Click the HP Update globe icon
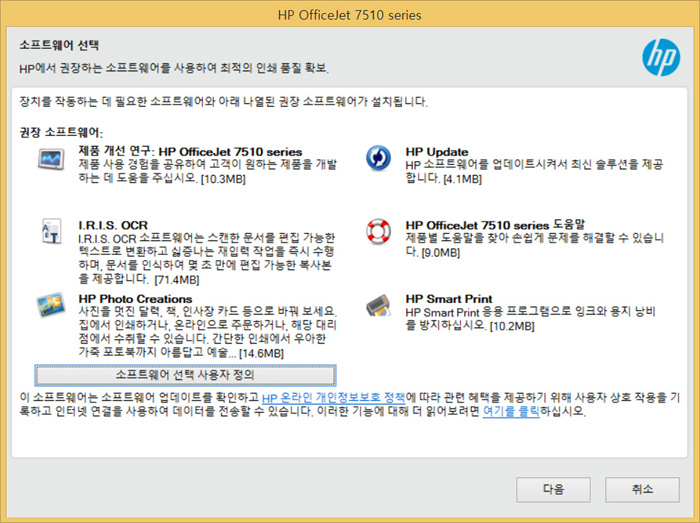 tap(378, 159)
